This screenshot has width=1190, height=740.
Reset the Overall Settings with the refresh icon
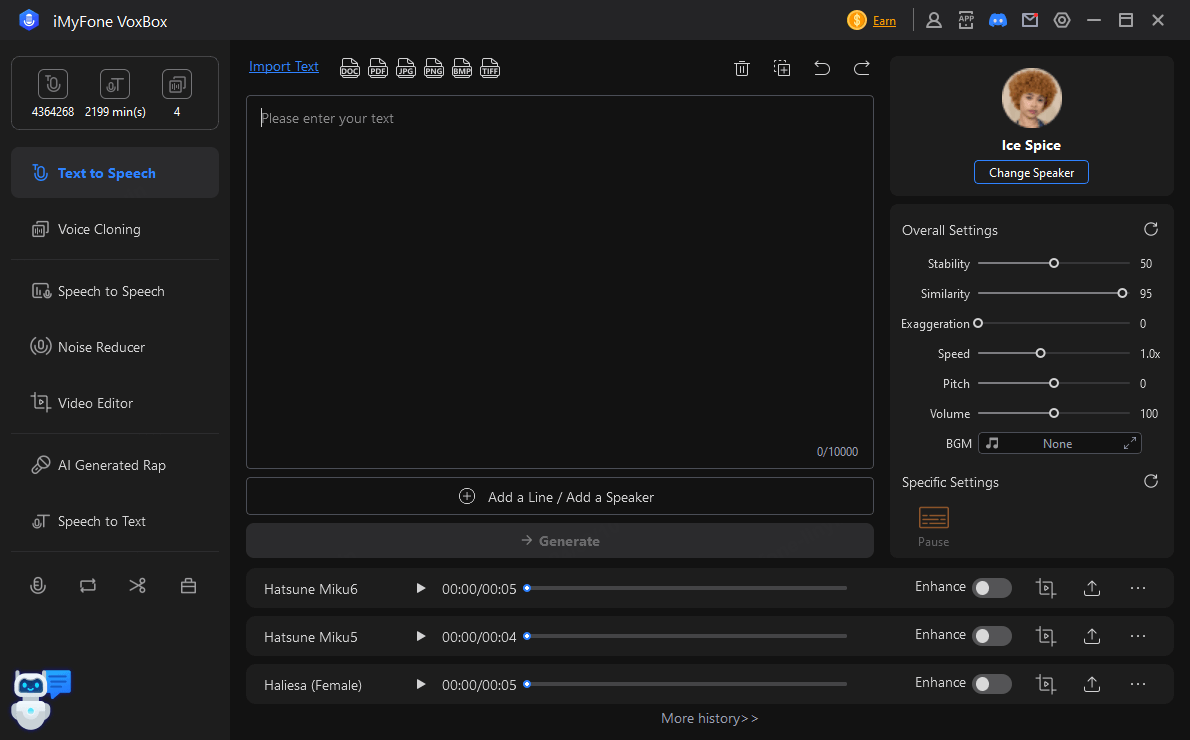click(1151, 229)
